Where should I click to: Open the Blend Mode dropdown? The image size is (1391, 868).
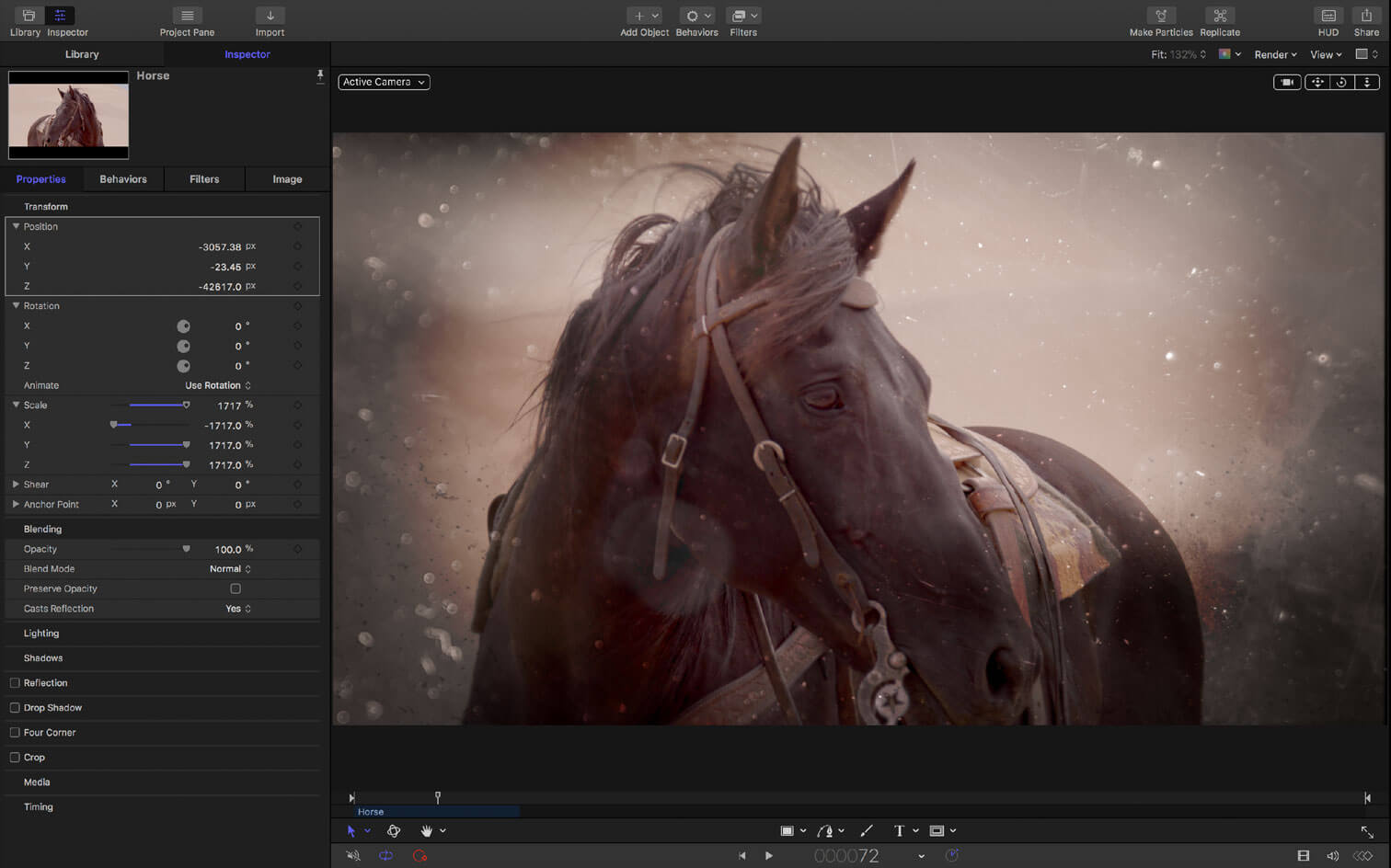click(230, 569)
